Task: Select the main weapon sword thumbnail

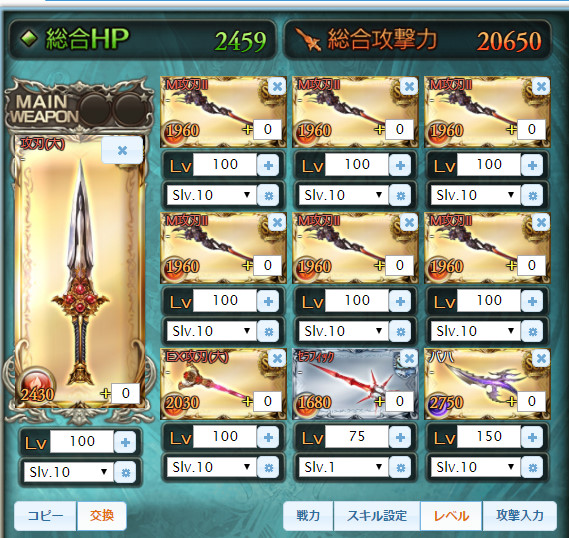Action: click(79, 272)
